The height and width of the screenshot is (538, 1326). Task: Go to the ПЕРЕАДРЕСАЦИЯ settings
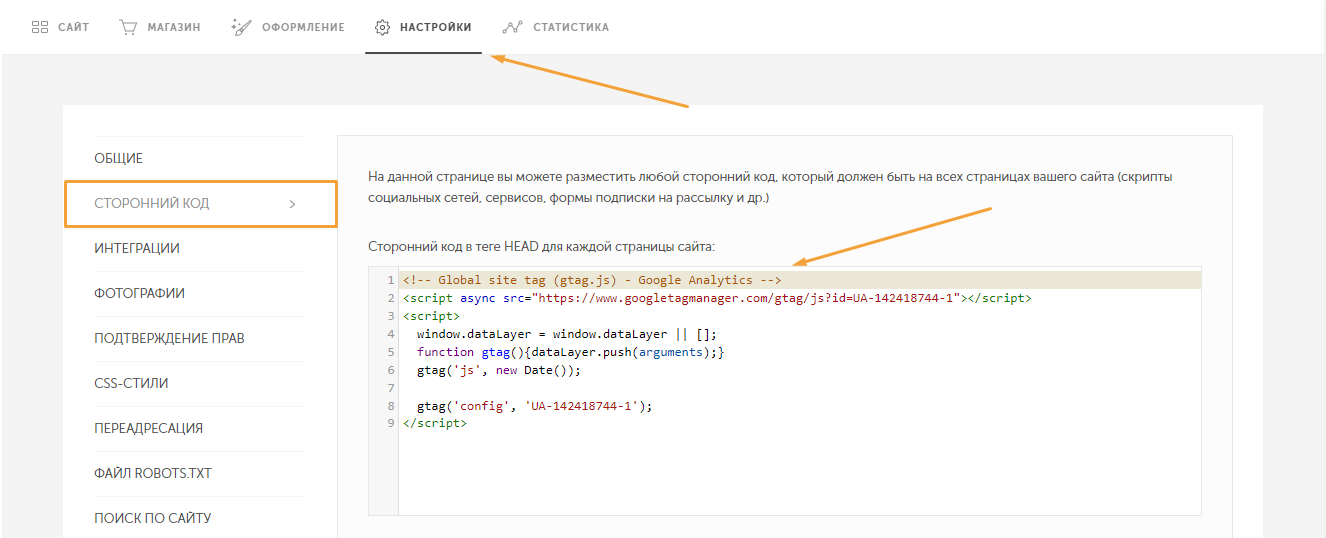click(148, 428)
